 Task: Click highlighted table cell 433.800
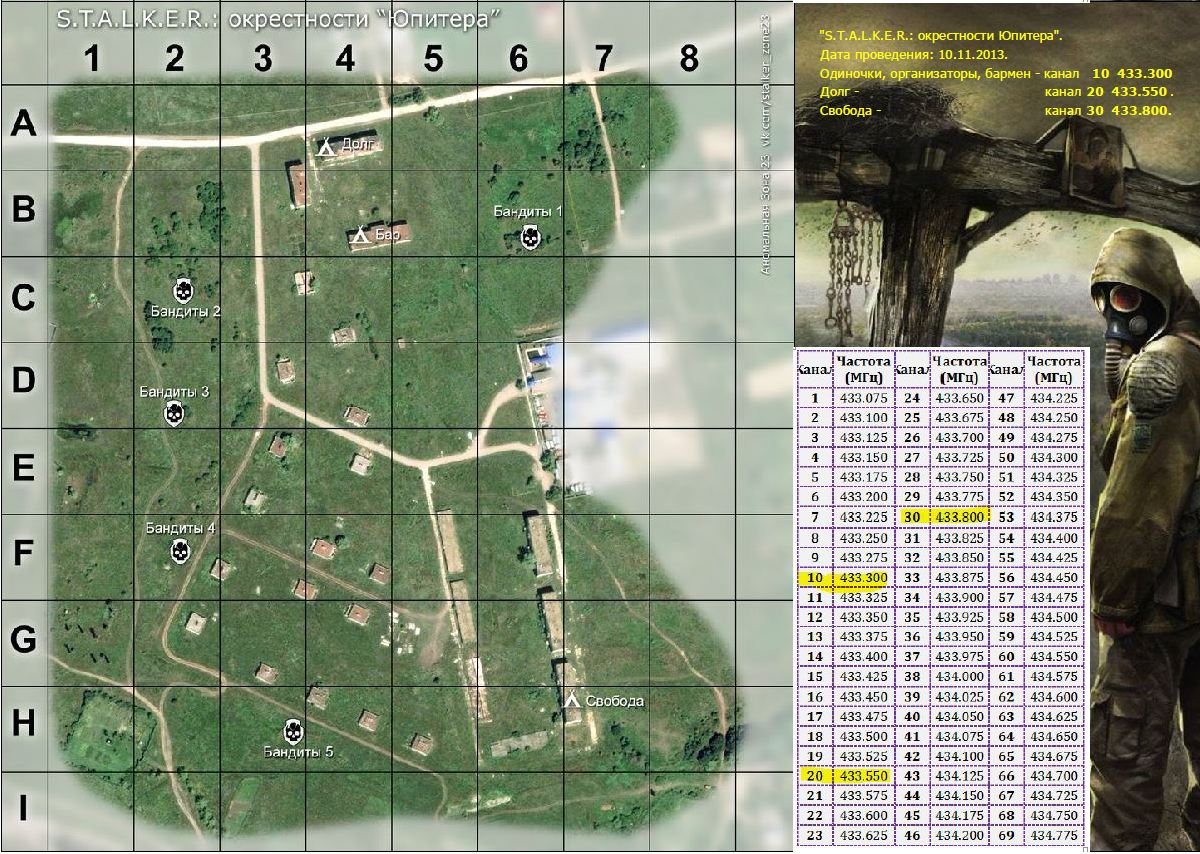coord(958,517)
